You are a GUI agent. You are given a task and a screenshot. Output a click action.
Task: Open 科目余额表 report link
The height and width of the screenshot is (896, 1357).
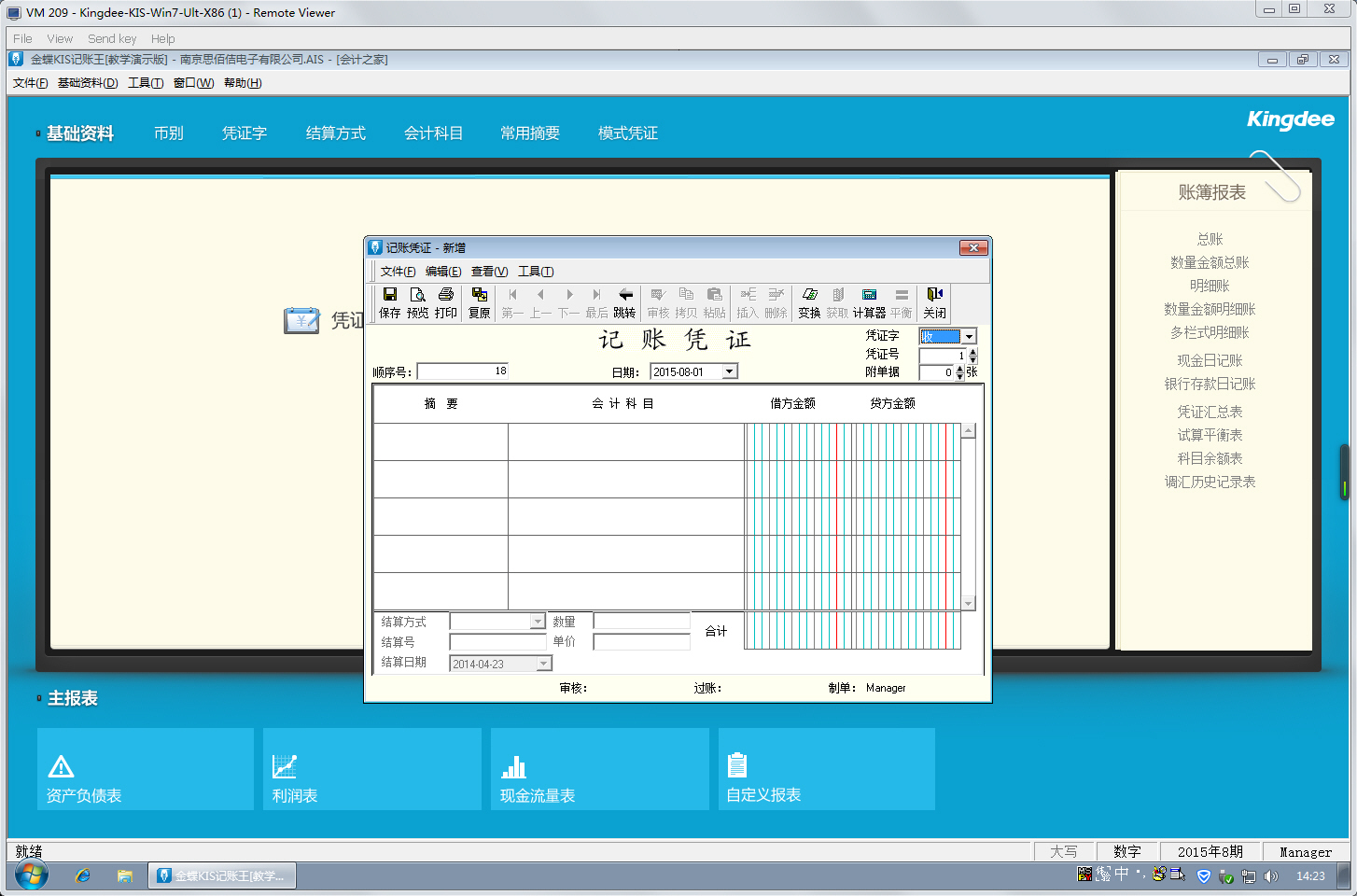1210,458
